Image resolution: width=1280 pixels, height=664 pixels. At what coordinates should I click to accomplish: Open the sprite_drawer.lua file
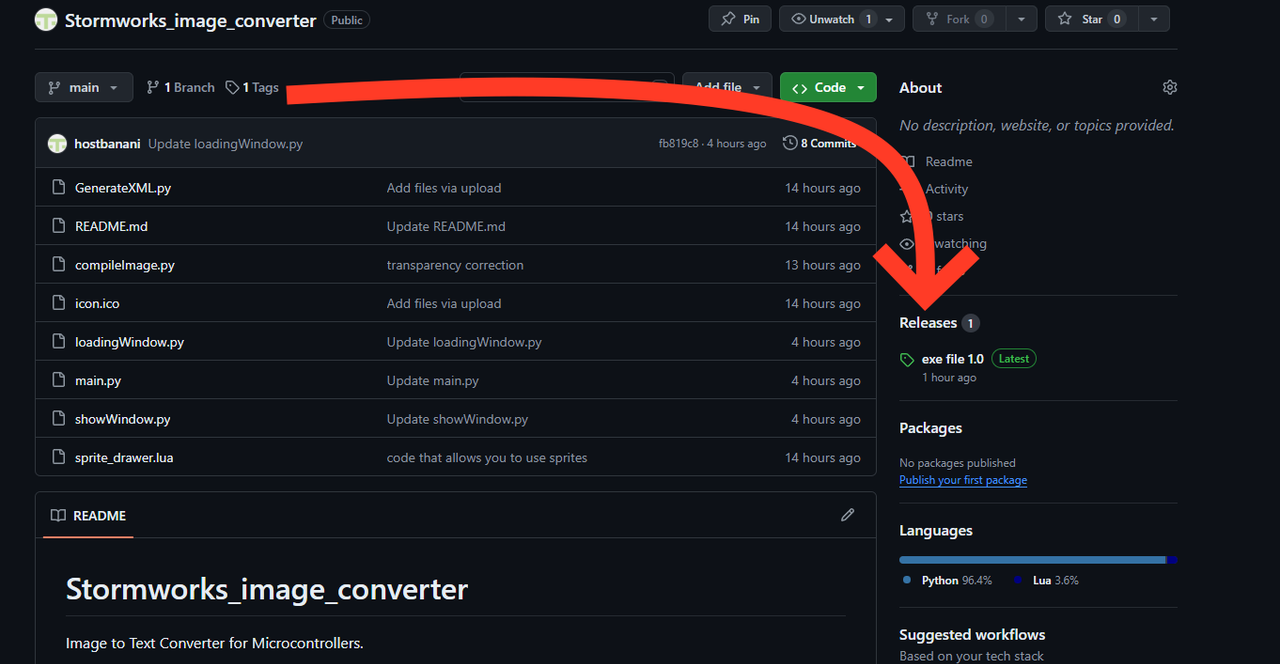click(x=124, y=457)
